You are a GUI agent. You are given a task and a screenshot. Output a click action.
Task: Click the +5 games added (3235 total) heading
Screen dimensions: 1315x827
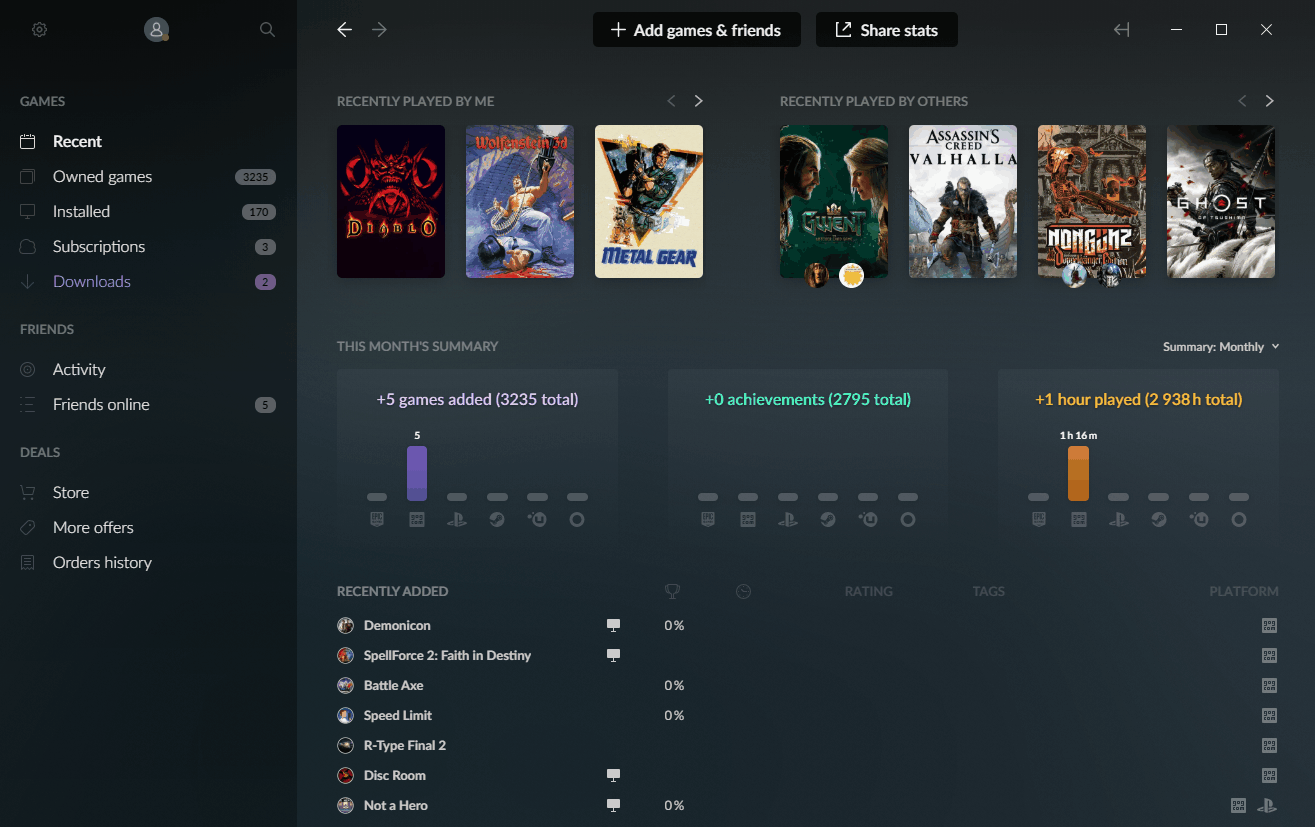tap(477, 399)
